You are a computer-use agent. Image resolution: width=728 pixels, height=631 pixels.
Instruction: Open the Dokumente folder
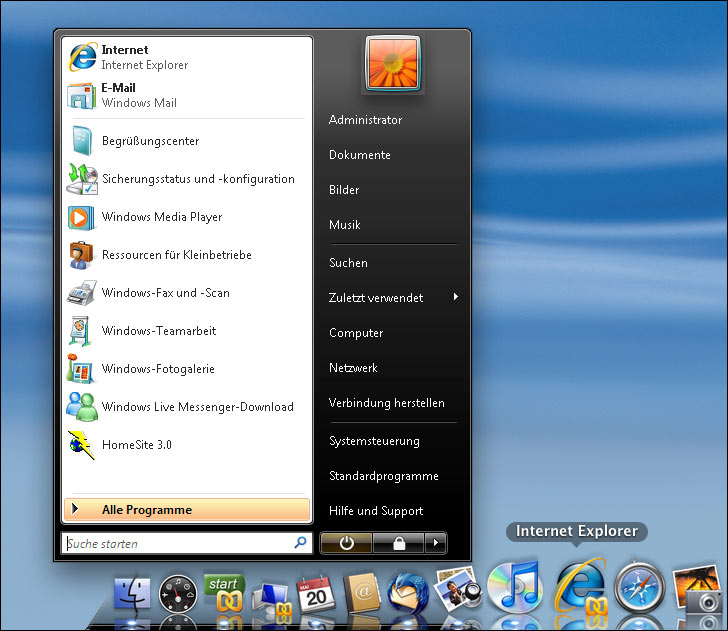coord(360,155)
